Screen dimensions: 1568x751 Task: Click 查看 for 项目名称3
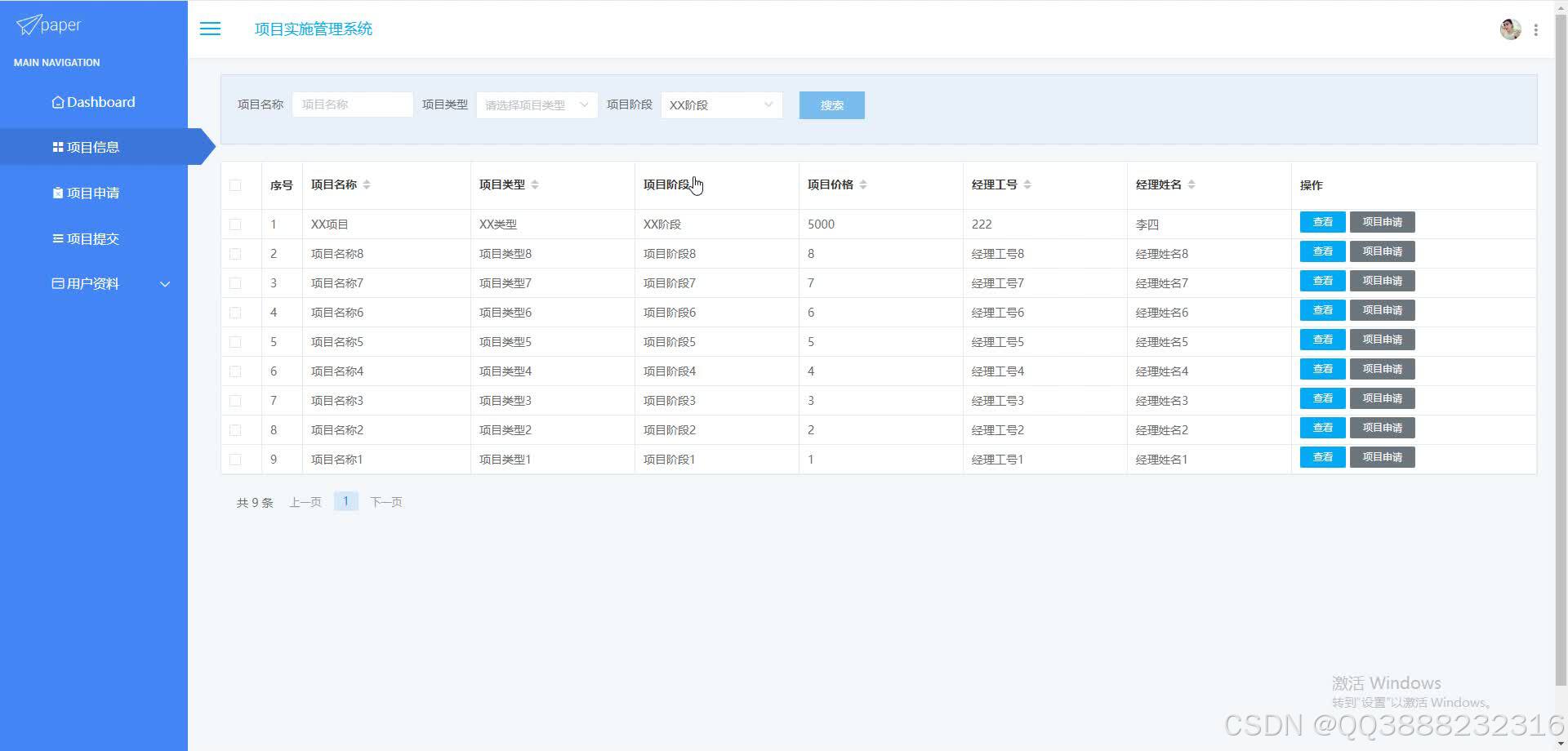coord(1322,398)
